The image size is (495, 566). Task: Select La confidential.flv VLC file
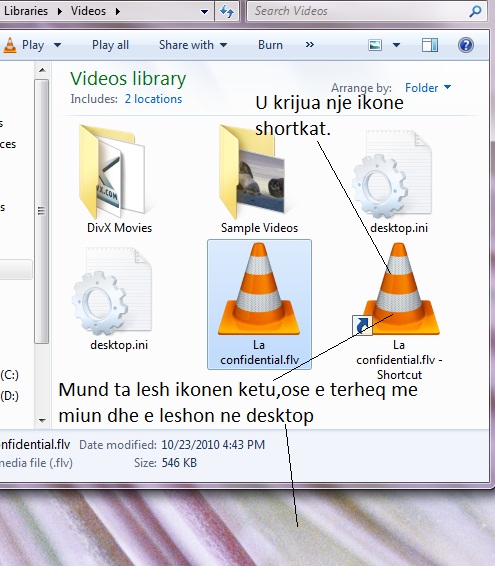point(259,304)
